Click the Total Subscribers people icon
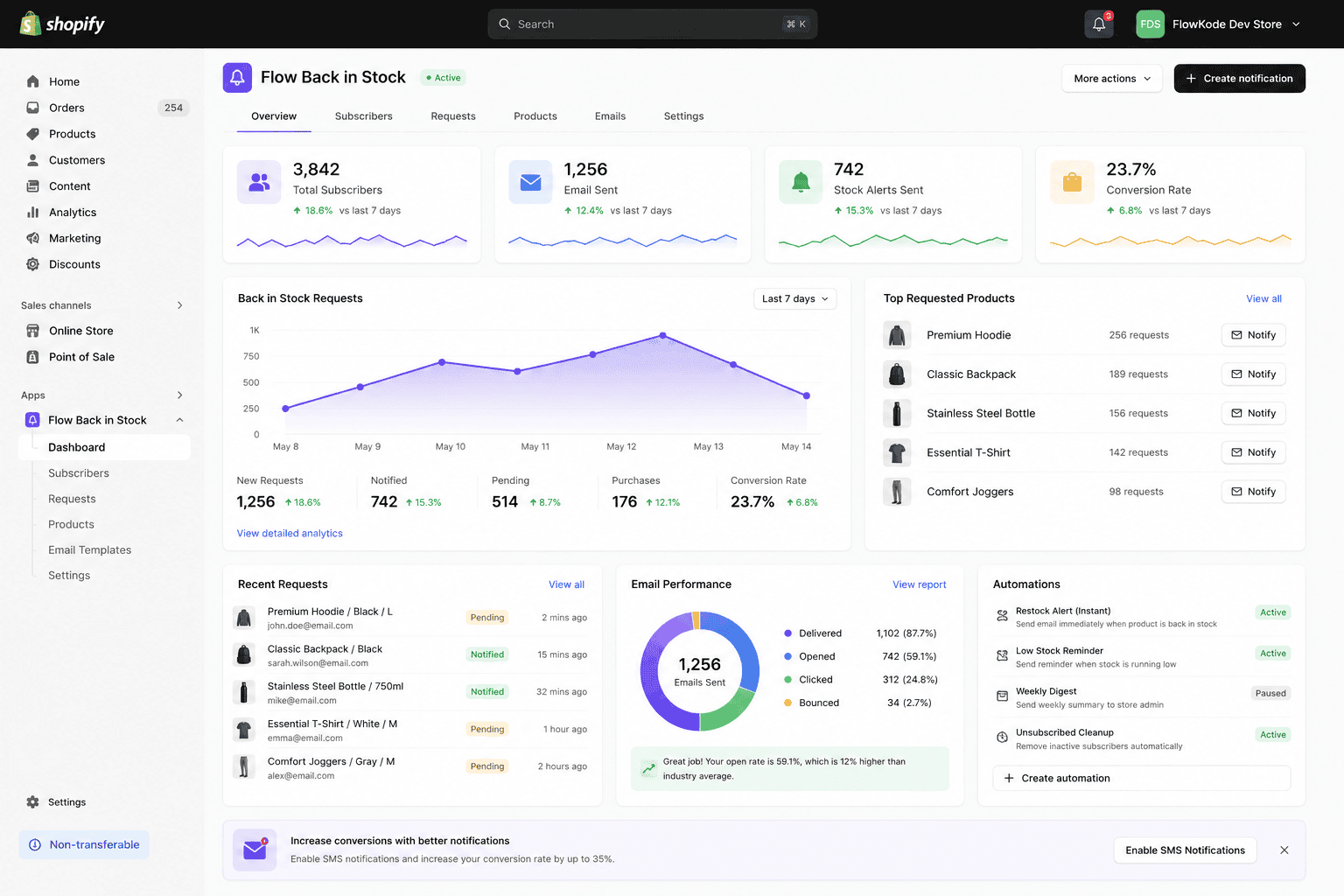The width and height of the screenshot is (1344, 896). (259, 182)
